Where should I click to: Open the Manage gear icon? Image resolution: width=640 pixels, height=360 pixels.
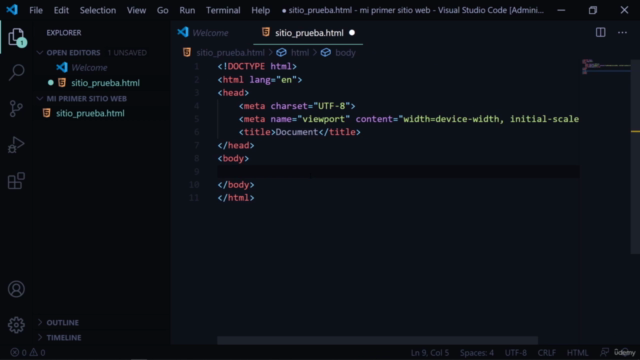click(x=16, y=325)
